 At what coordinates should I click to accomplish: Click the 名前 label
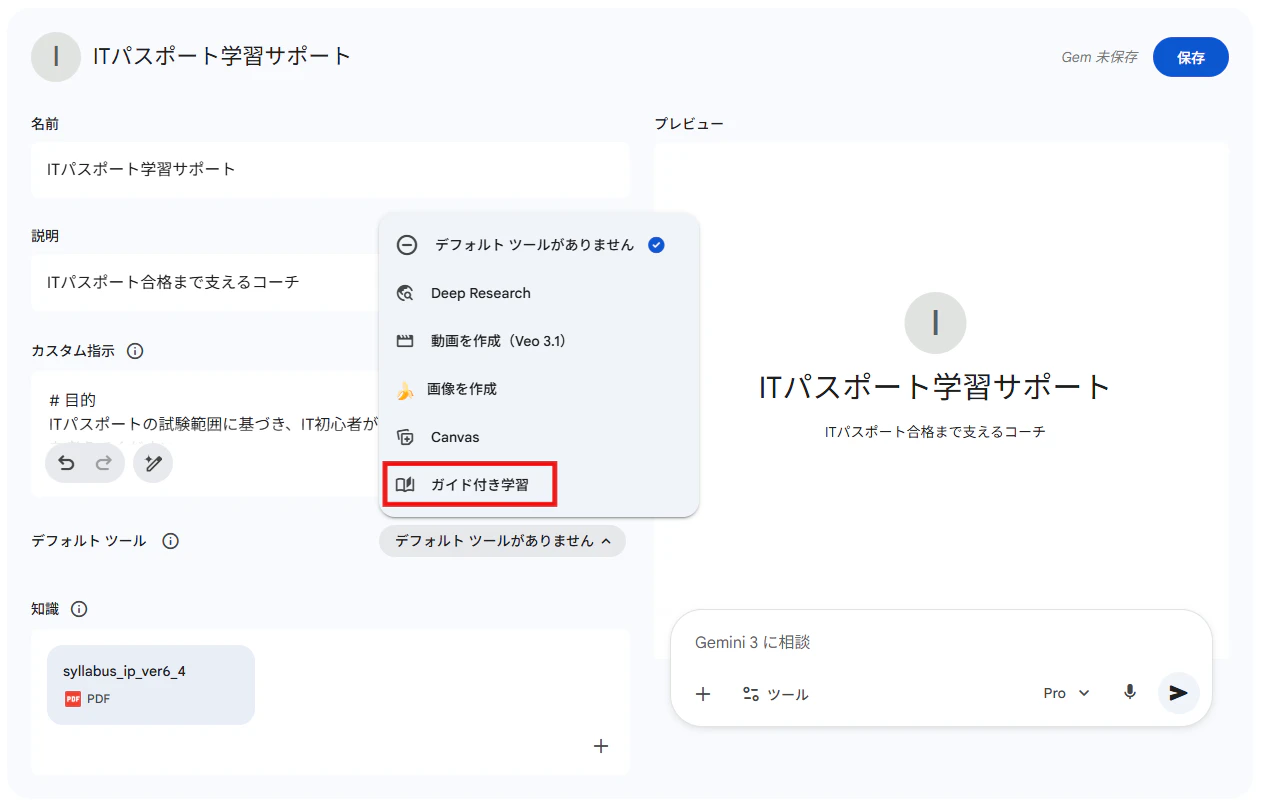tap(45, 124)
